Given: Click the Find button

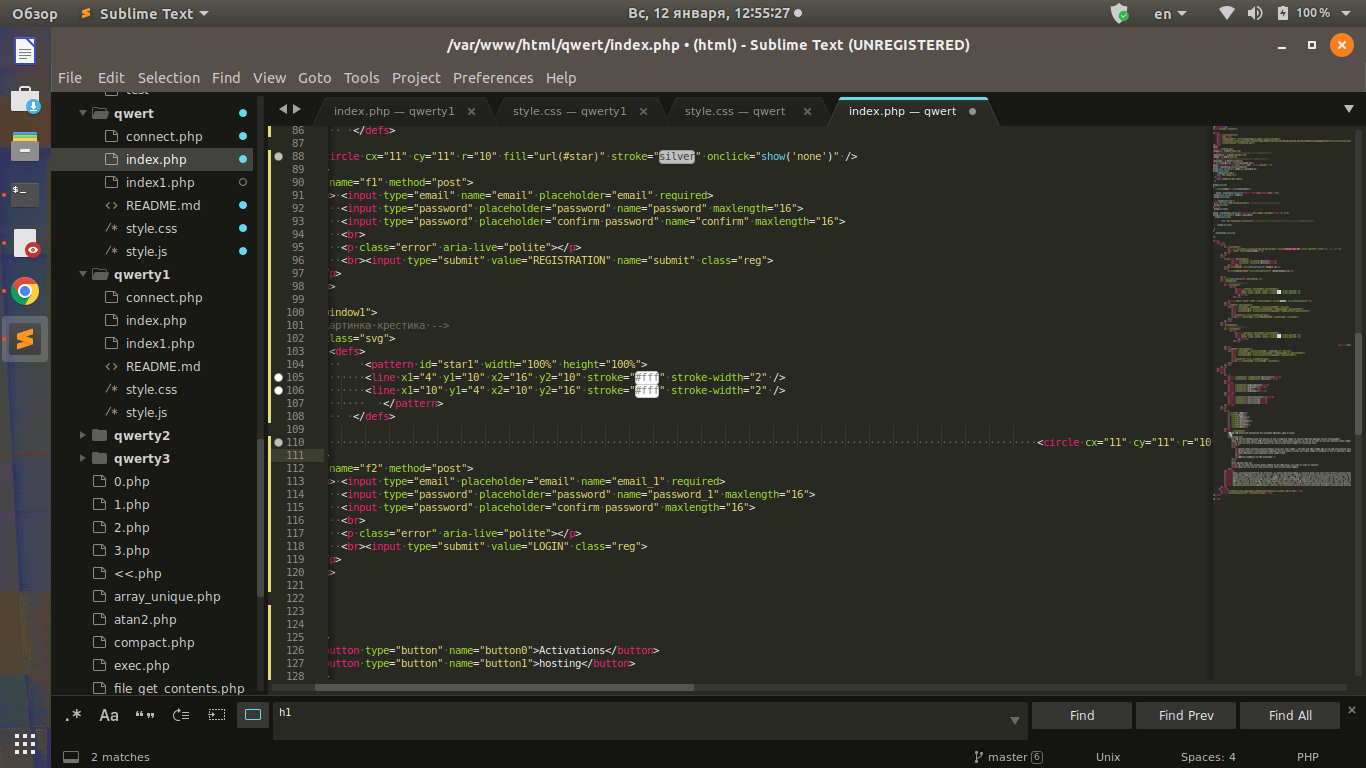Looking at the screenshot, I should click(x=1082, y=715).
